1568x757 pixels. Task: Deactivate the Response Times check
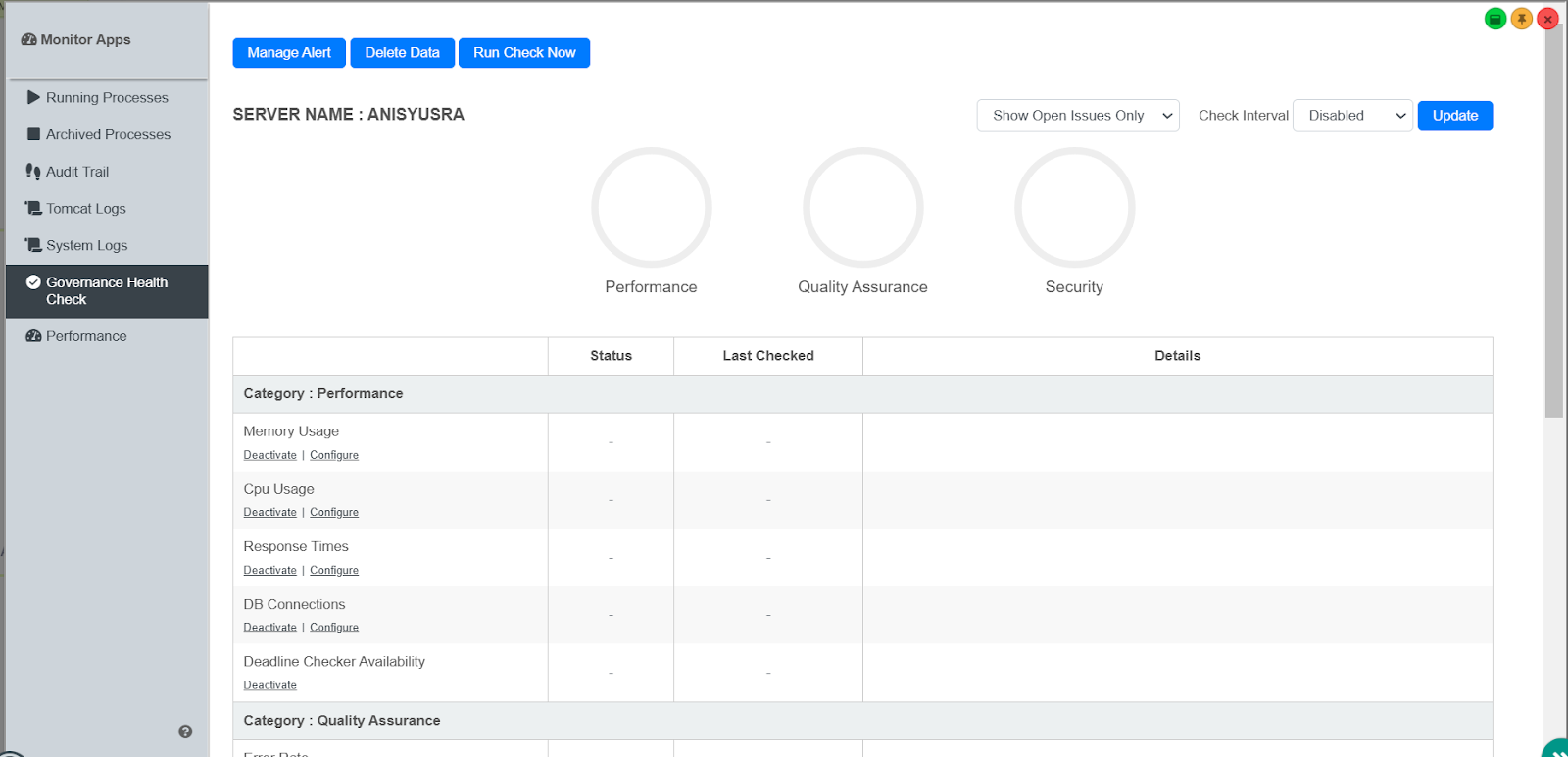click(269, 570)
